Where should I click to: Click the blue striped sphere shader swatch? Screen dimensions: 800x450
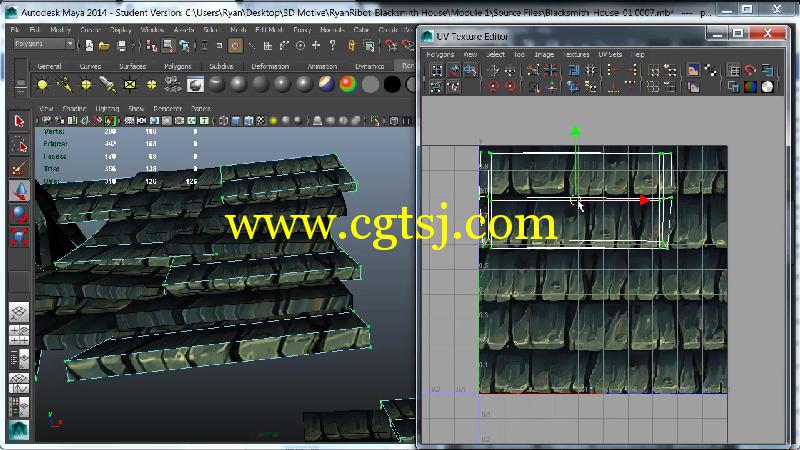(327, 85)
